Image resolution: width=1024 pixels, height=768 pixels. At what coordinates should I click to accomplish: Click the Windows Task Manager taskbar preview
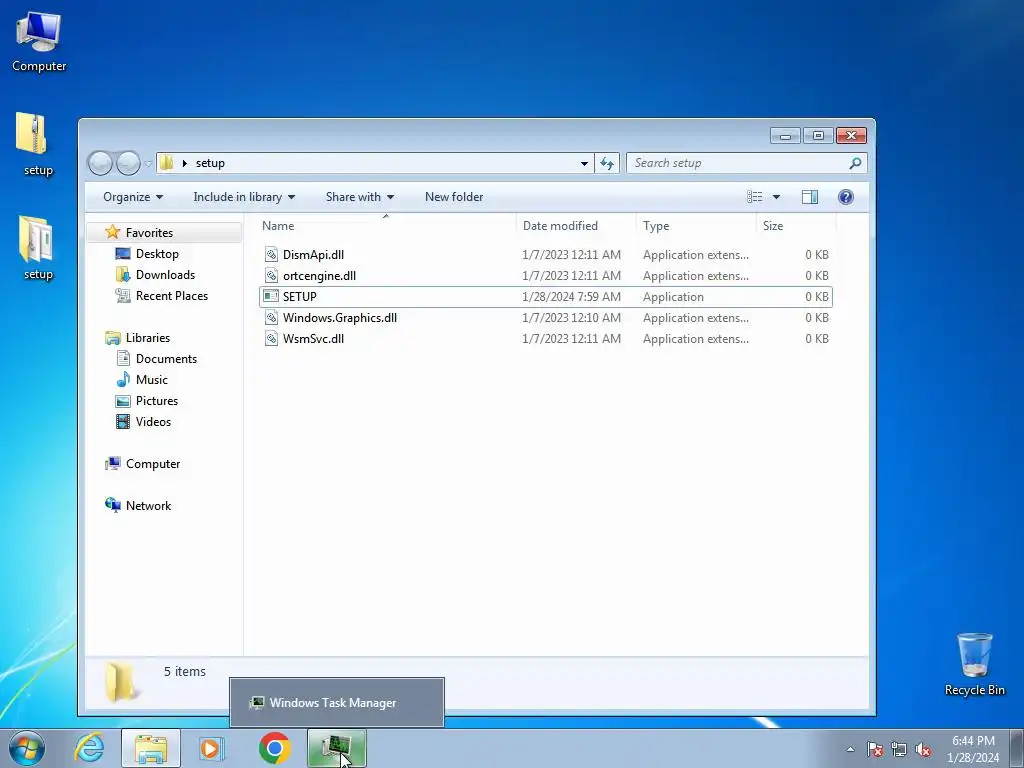pos(337,703)
